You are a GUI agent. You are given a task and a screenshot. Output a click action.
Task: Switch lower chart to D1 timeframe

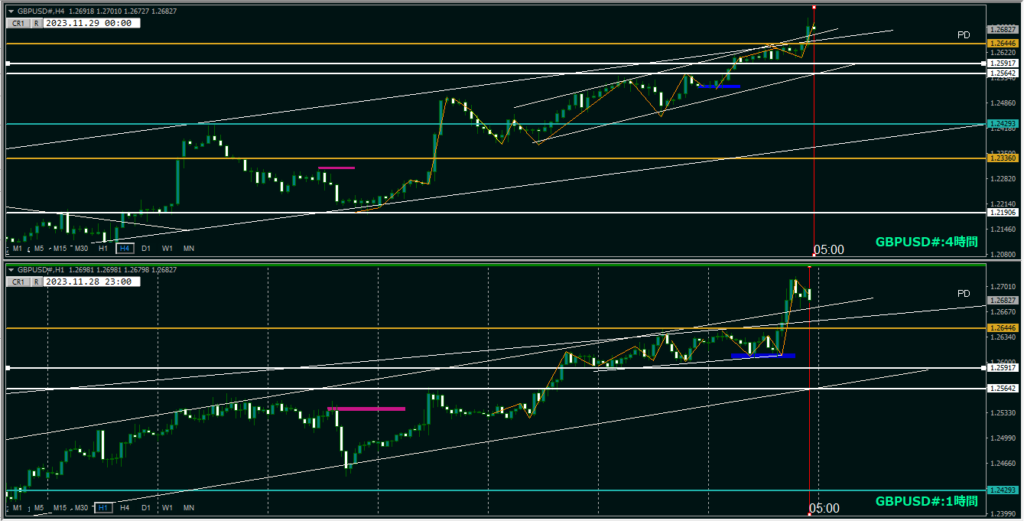tap(146, 507)
